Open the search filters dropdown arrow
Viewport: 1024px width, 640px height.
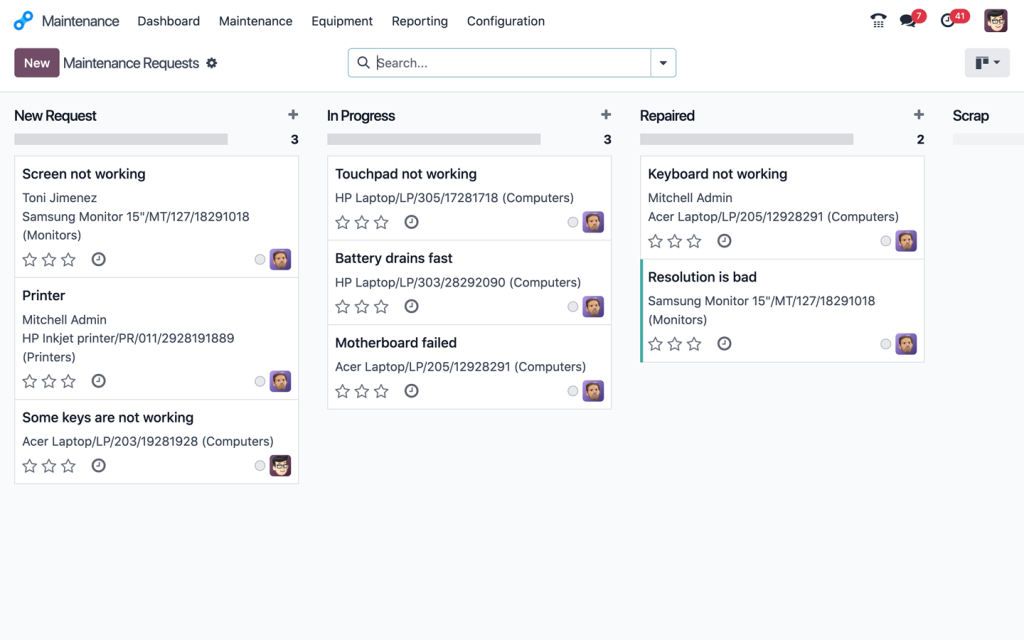click(x=663, y=62)
